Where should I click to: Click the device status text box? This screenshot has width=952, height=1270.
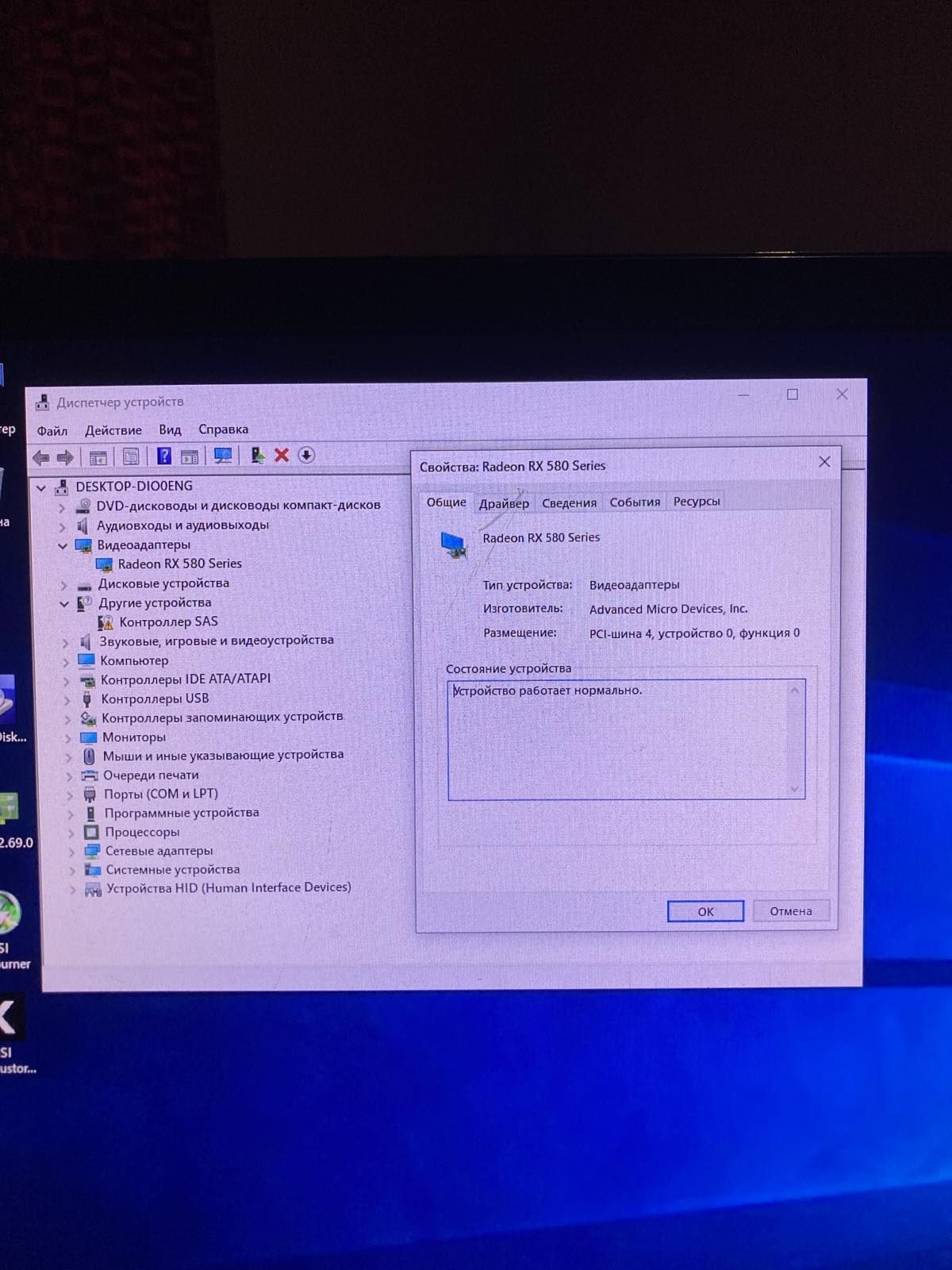(627, 739)
